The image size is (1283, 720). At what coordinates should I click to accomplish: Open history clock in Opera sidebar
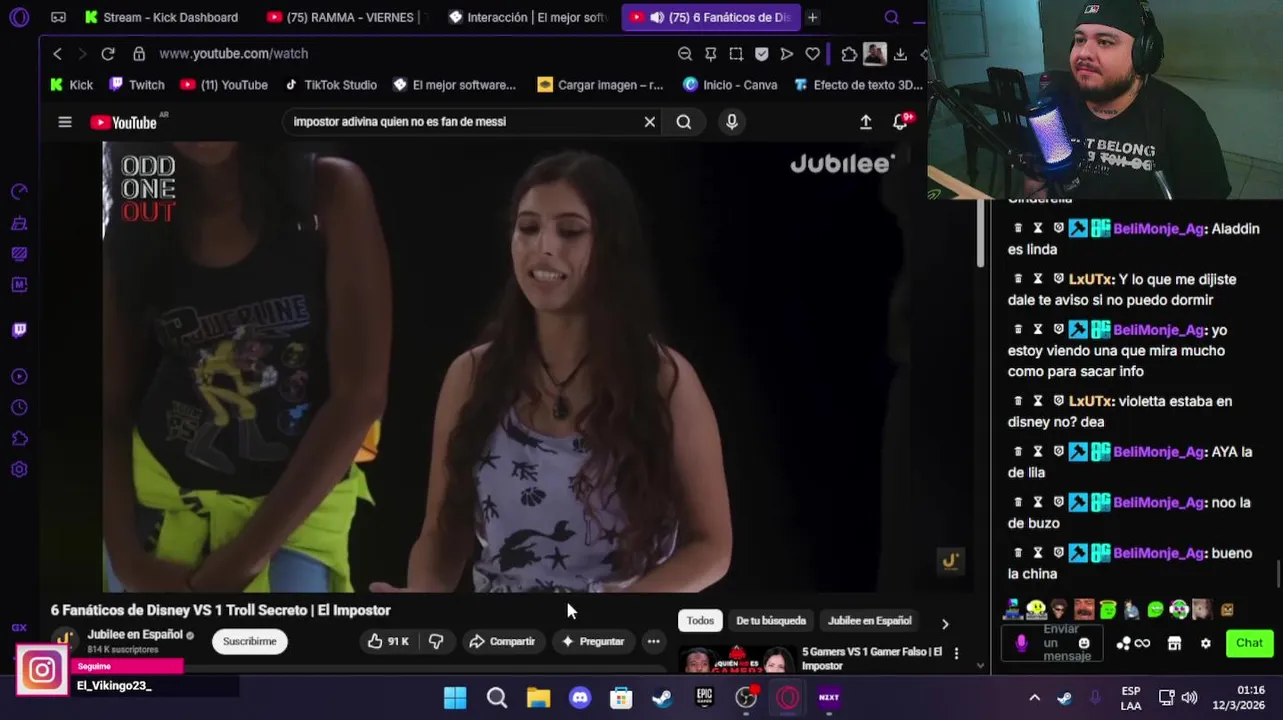click(x=19, y=407)
